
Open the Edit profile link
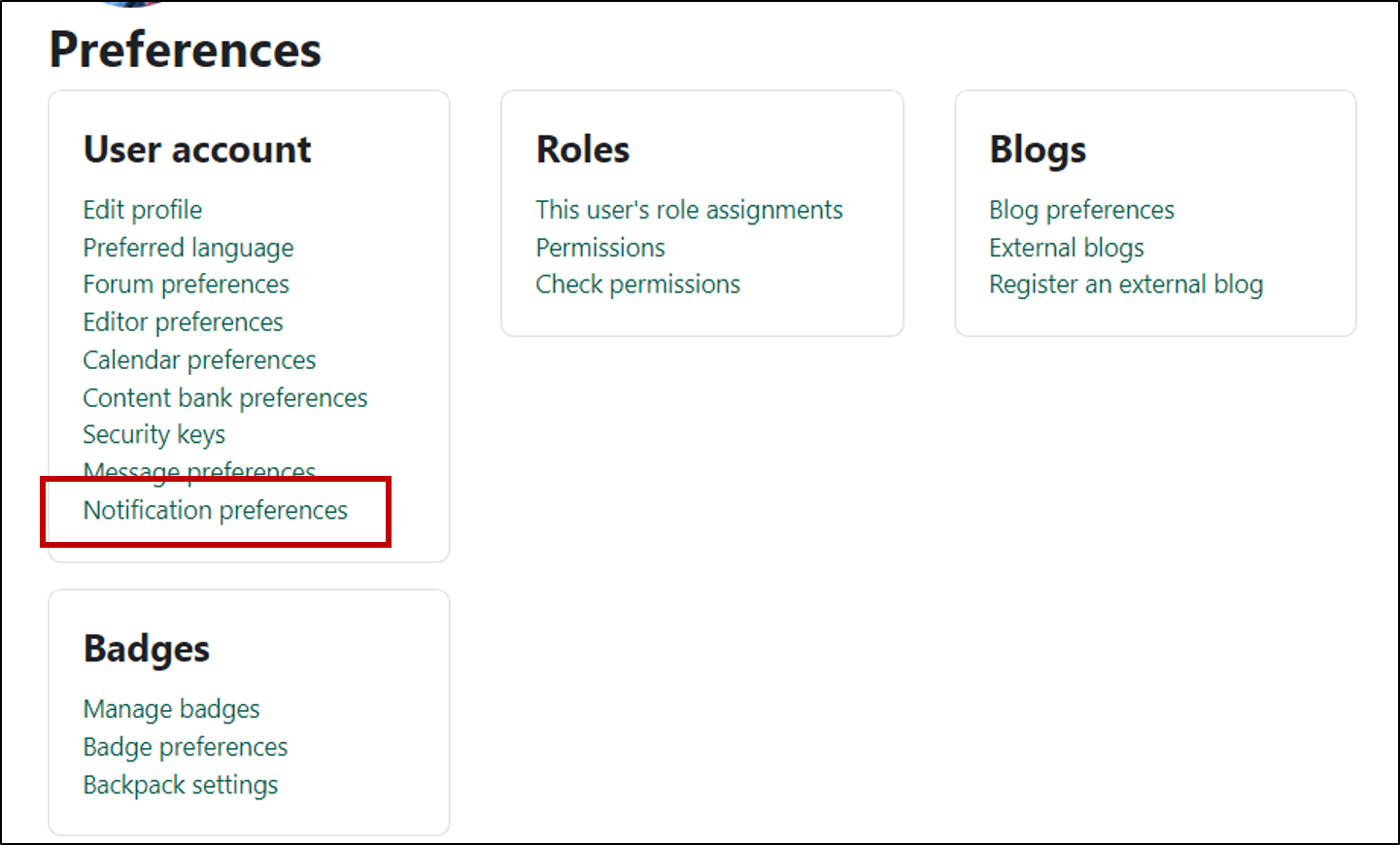(142, 209)
